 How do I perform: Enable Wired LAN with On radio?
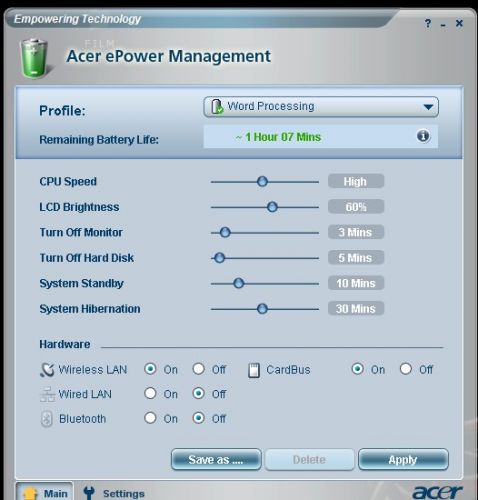(x=150, y=393)
